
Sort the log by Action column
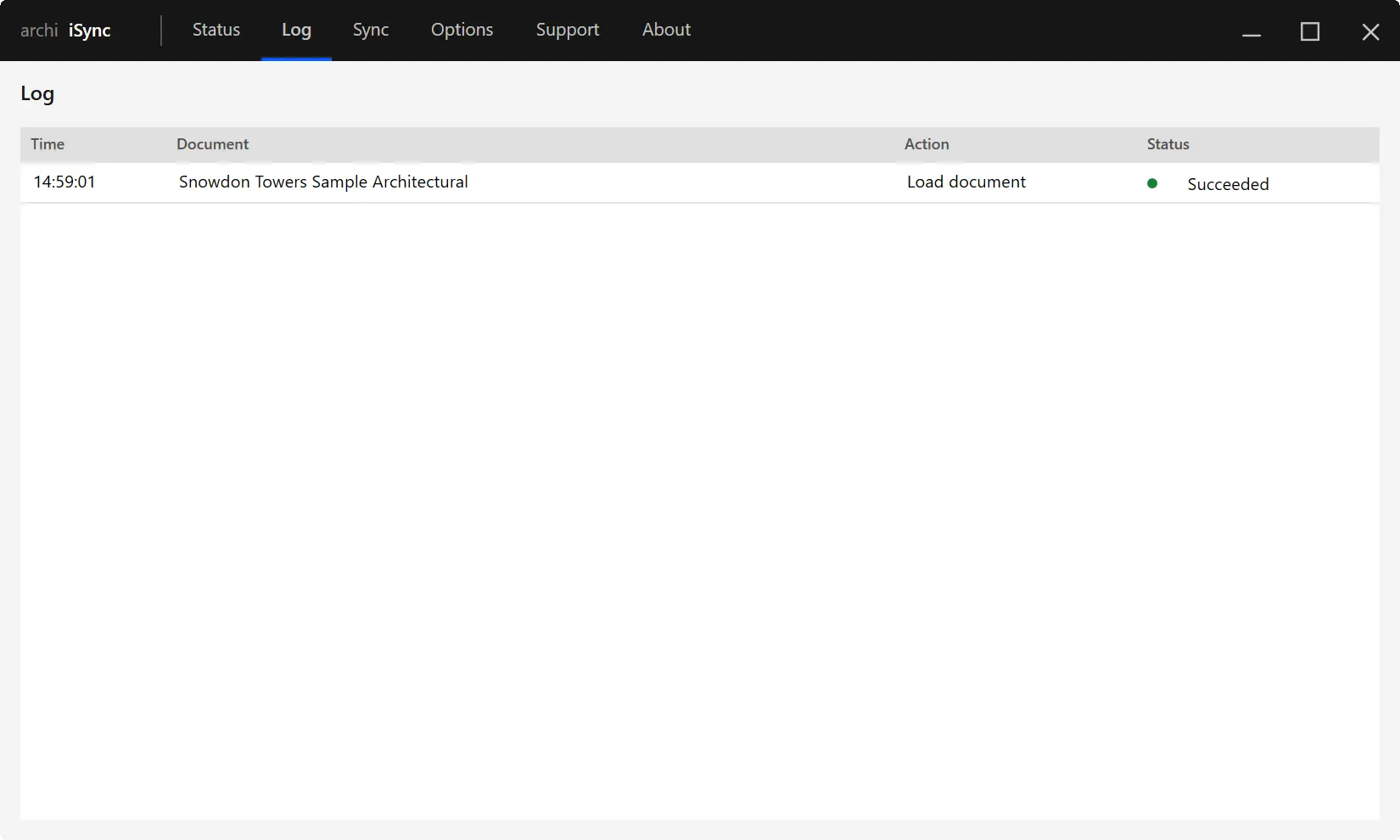coord(926,144)
